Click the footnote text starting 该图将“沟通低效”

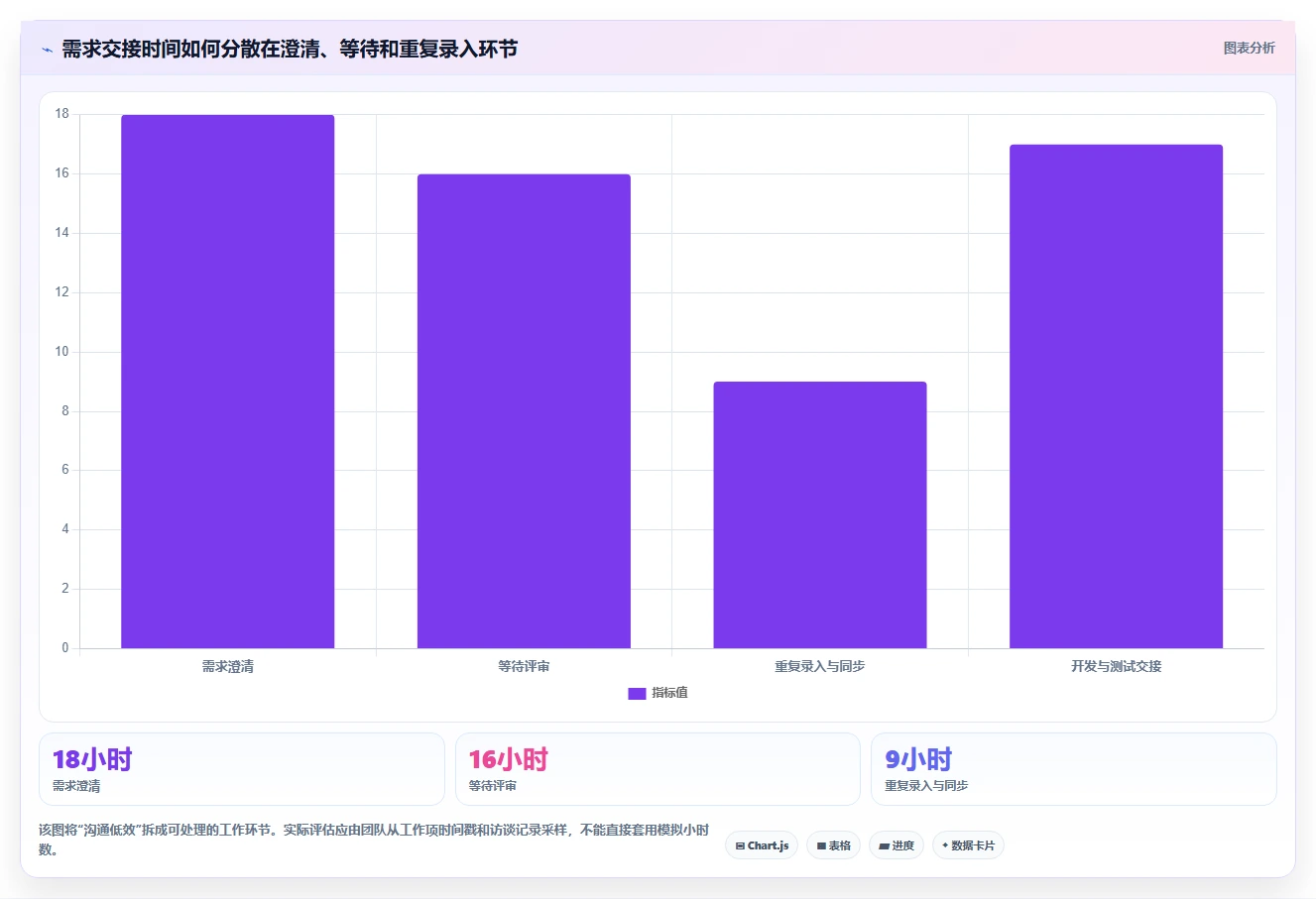point(374,839)
